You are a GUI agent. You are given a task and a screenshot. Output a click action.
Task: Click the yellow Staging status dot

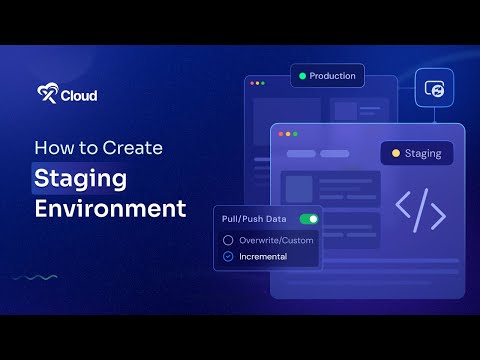[x=396, y=153]
